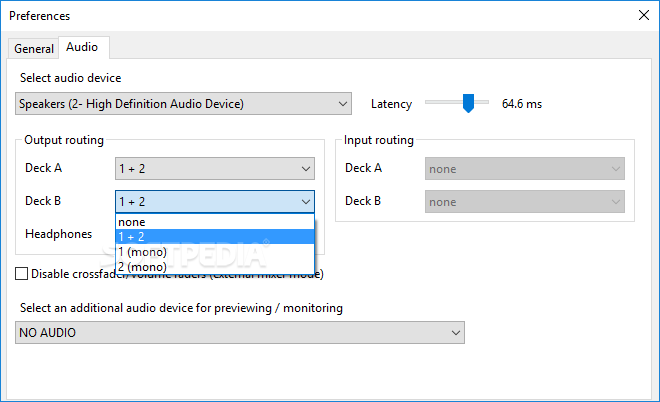Click the Preferences title bar text
This screenshot has width=660, height=402.
pos(42,16)
